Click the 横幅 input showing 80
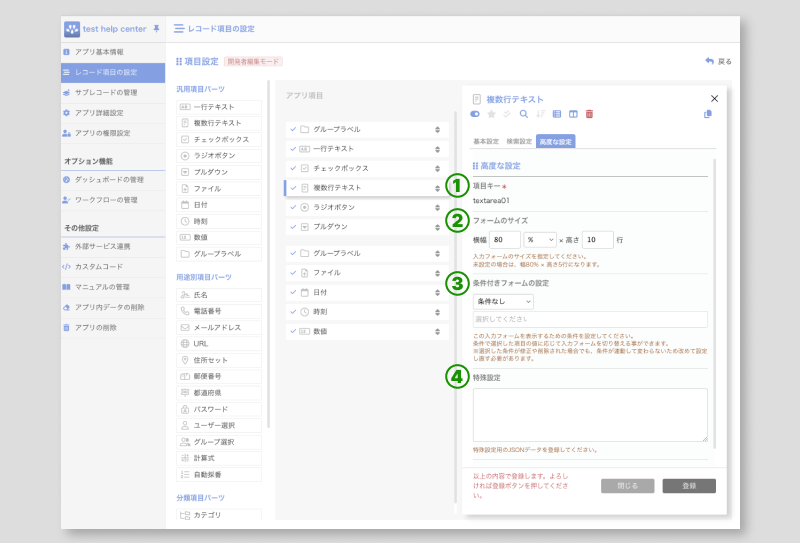 tap(505, 240)
